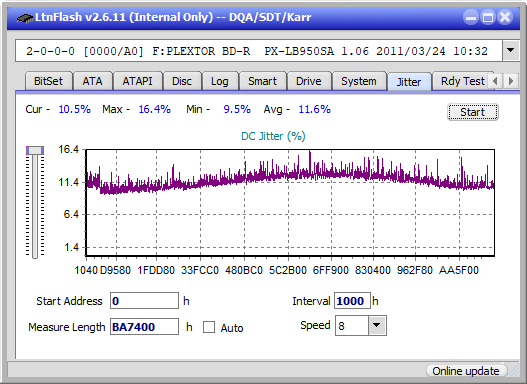Image resolution: width=527 pixels, height=384 pixels.
Task: Click the Online update button
Action: pos(465,371)
